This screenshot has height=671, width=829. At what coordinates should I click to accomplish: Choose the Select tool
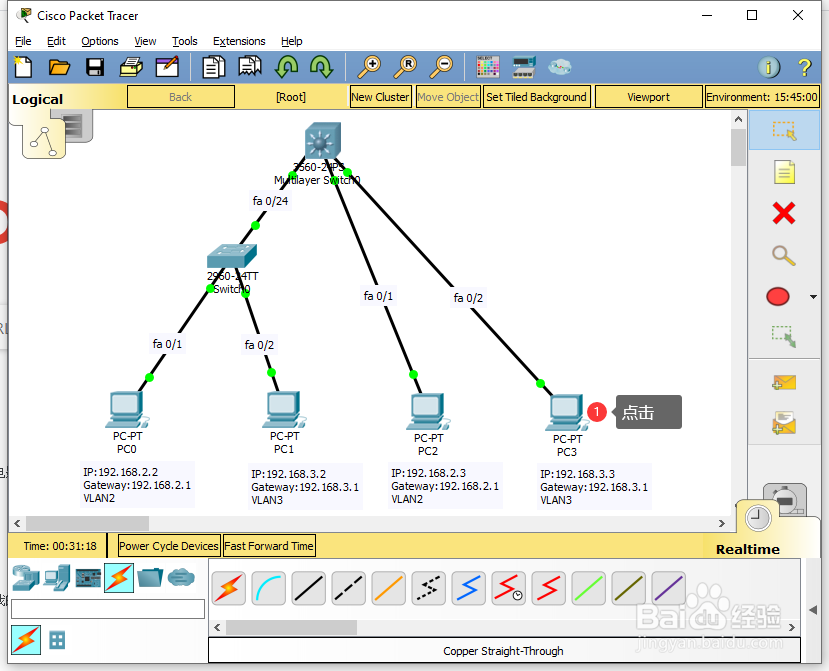point(784,130)
